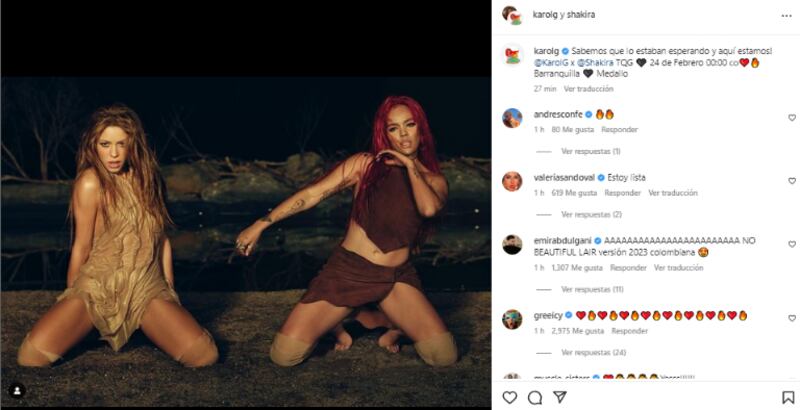Click the @Shakira mention in caption
This screenshot has width=800, height=410.
click(595, 63)
